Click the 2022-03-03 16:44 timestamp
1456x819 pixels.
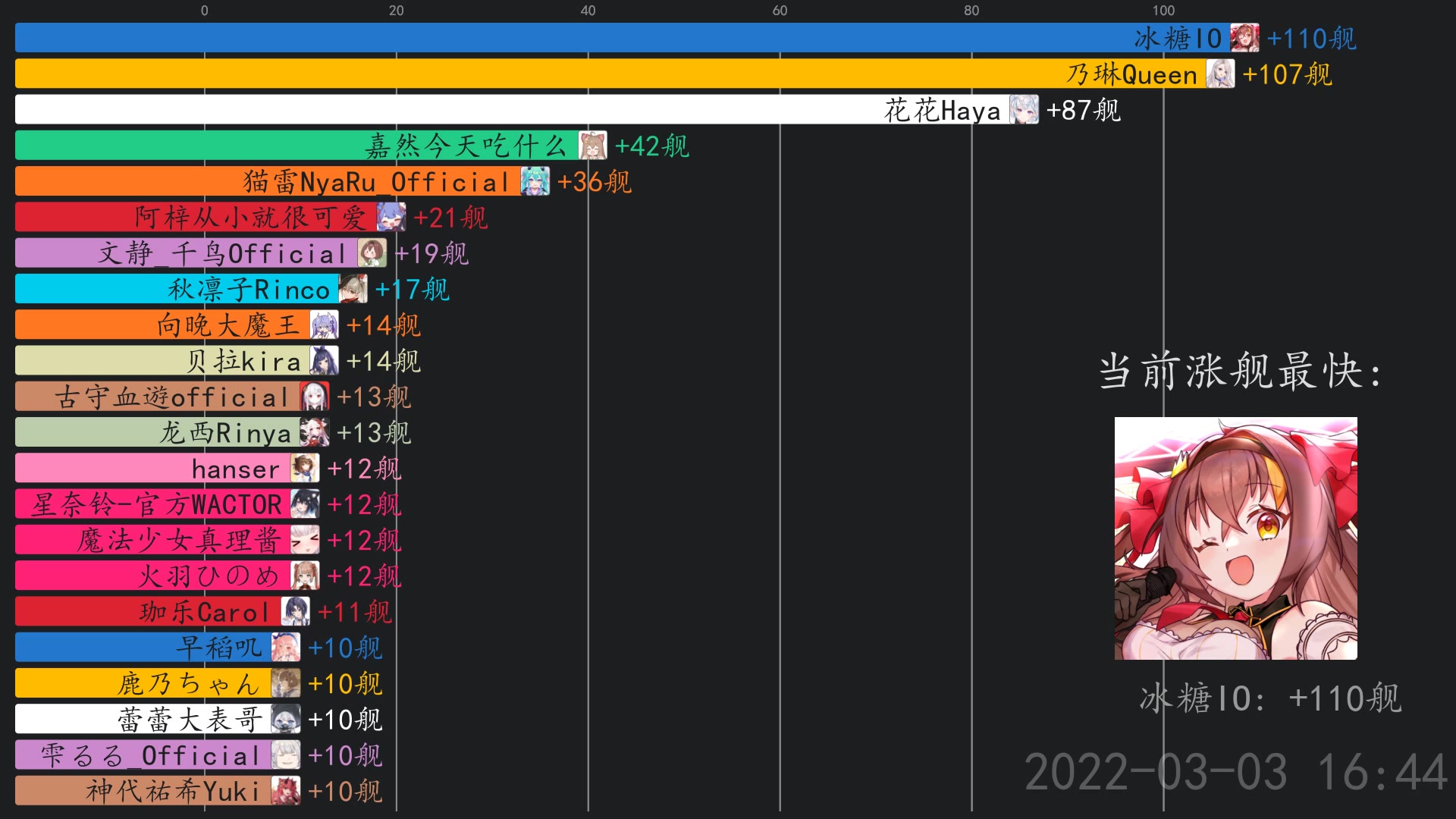click(1236, 772)
